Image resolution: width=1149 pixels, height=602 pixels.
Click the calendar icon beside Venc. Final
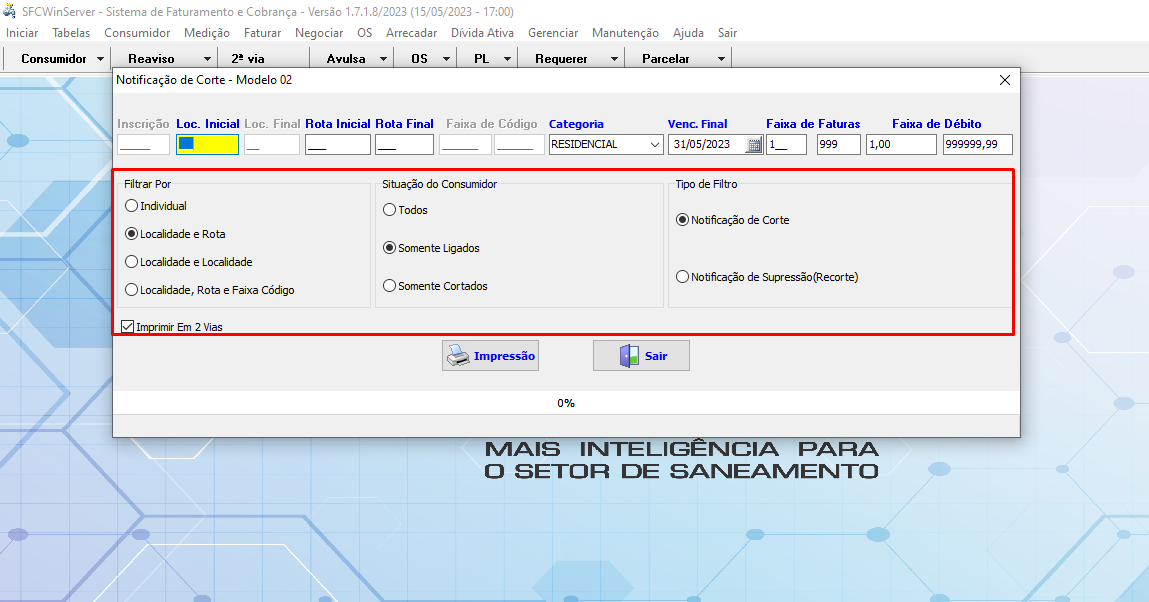[x=754, y=145]
